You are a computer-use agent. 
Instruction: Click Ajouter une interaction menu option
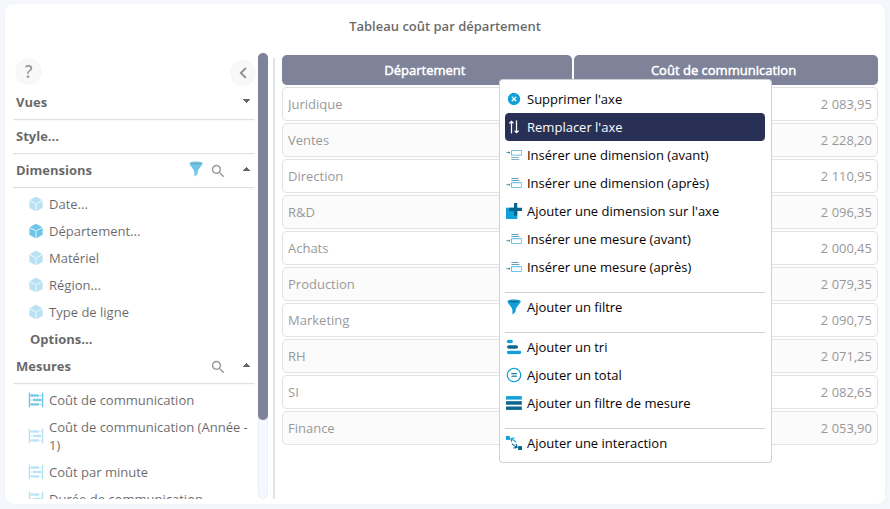coord(596,443)
